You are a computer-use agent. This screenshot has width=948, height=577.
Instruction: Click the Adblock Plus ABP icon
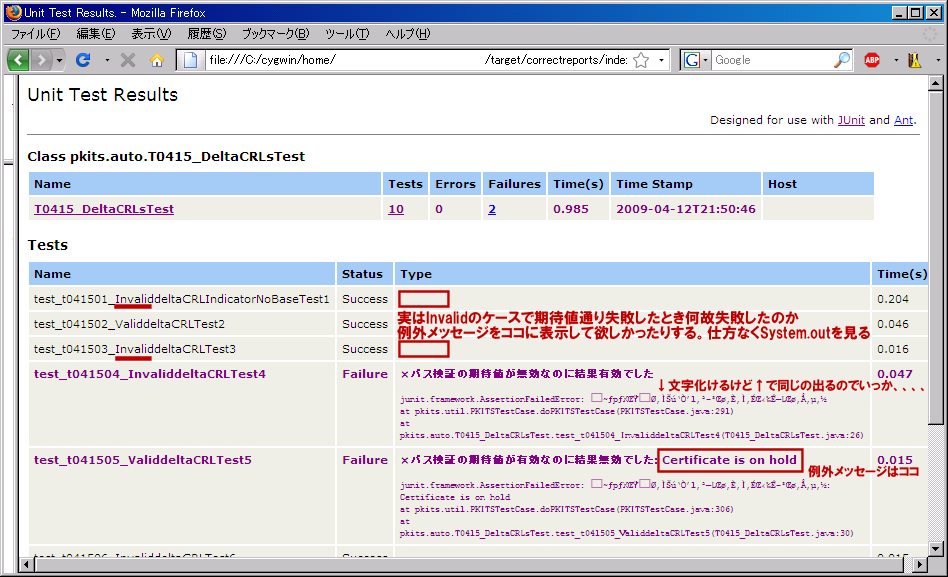pos(872,60)
